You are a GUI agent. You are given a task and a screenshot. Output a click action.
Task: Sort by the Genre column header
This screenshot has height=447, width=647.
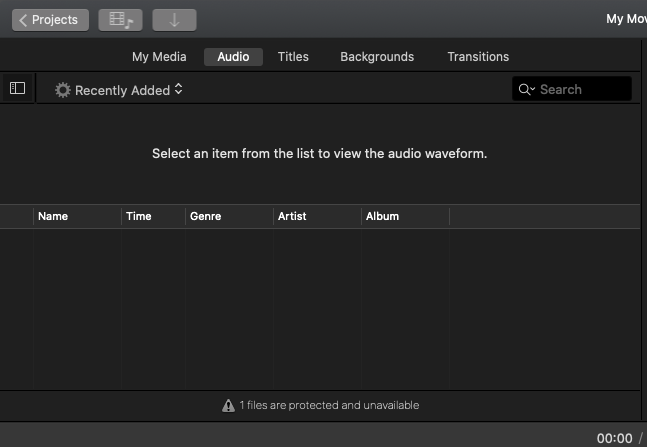coord(228,216)
